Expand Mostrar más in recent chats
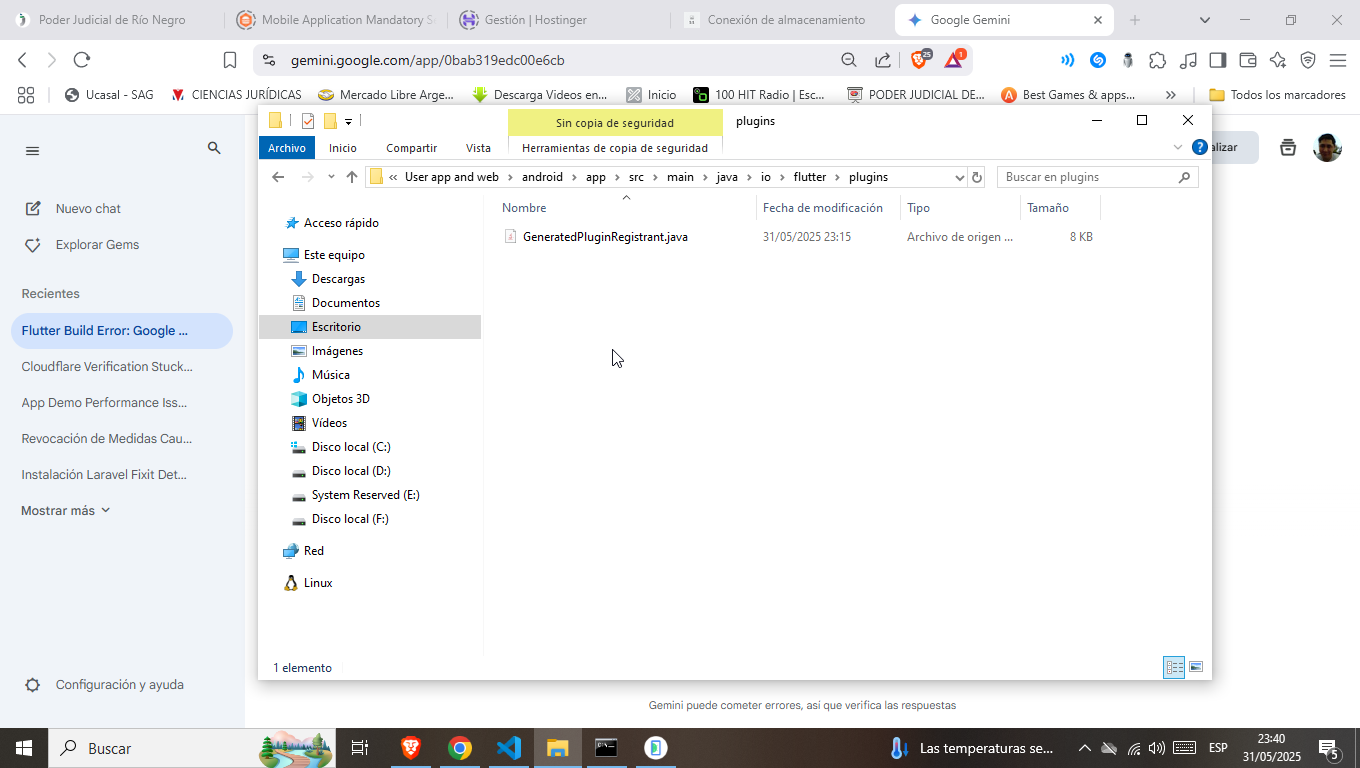This screenshot has height=768, width=1360. tap(66, 510)
